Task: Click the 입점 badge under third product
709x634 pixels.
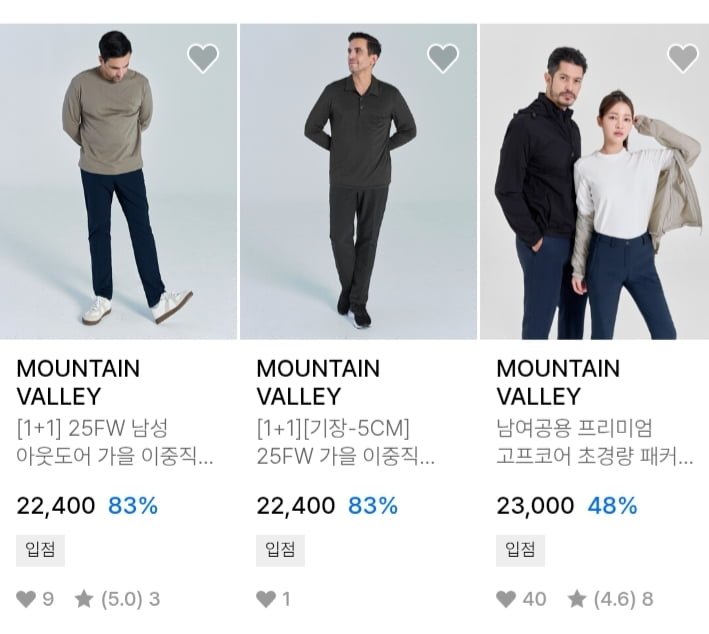Action: (x=520, y=549)
